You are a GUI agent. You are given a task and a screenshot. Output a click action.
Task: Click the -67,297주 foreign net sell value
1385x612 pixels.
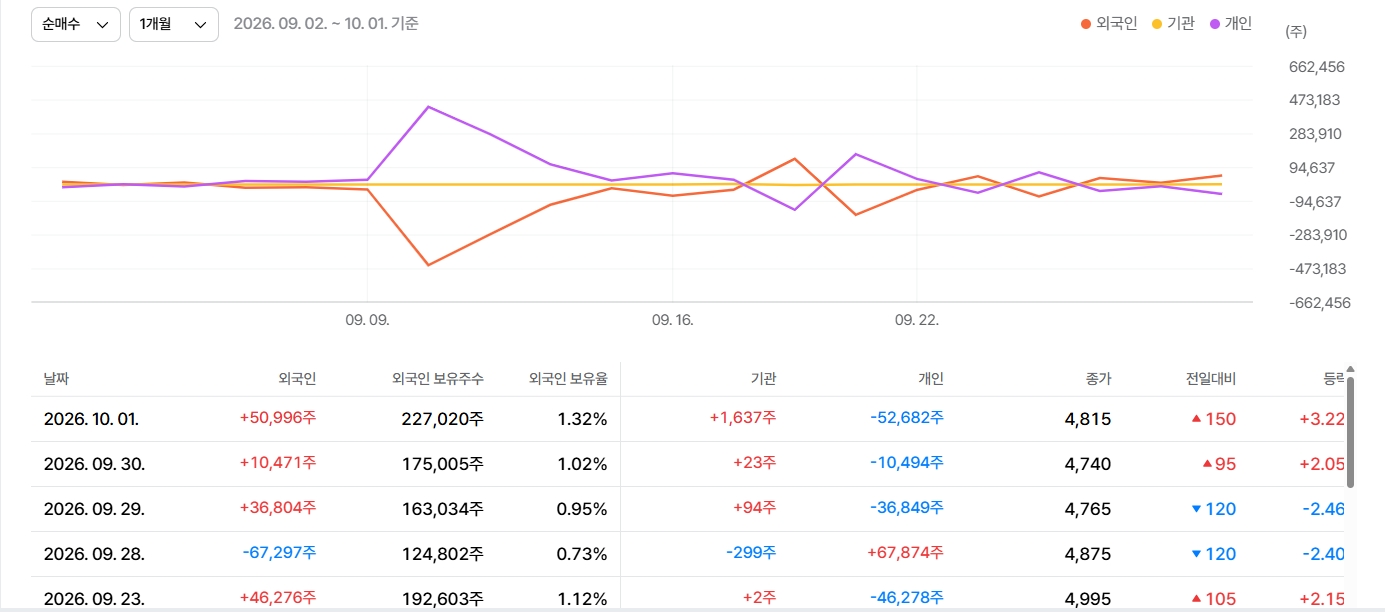pyautogui.click(x=279, y=553)
